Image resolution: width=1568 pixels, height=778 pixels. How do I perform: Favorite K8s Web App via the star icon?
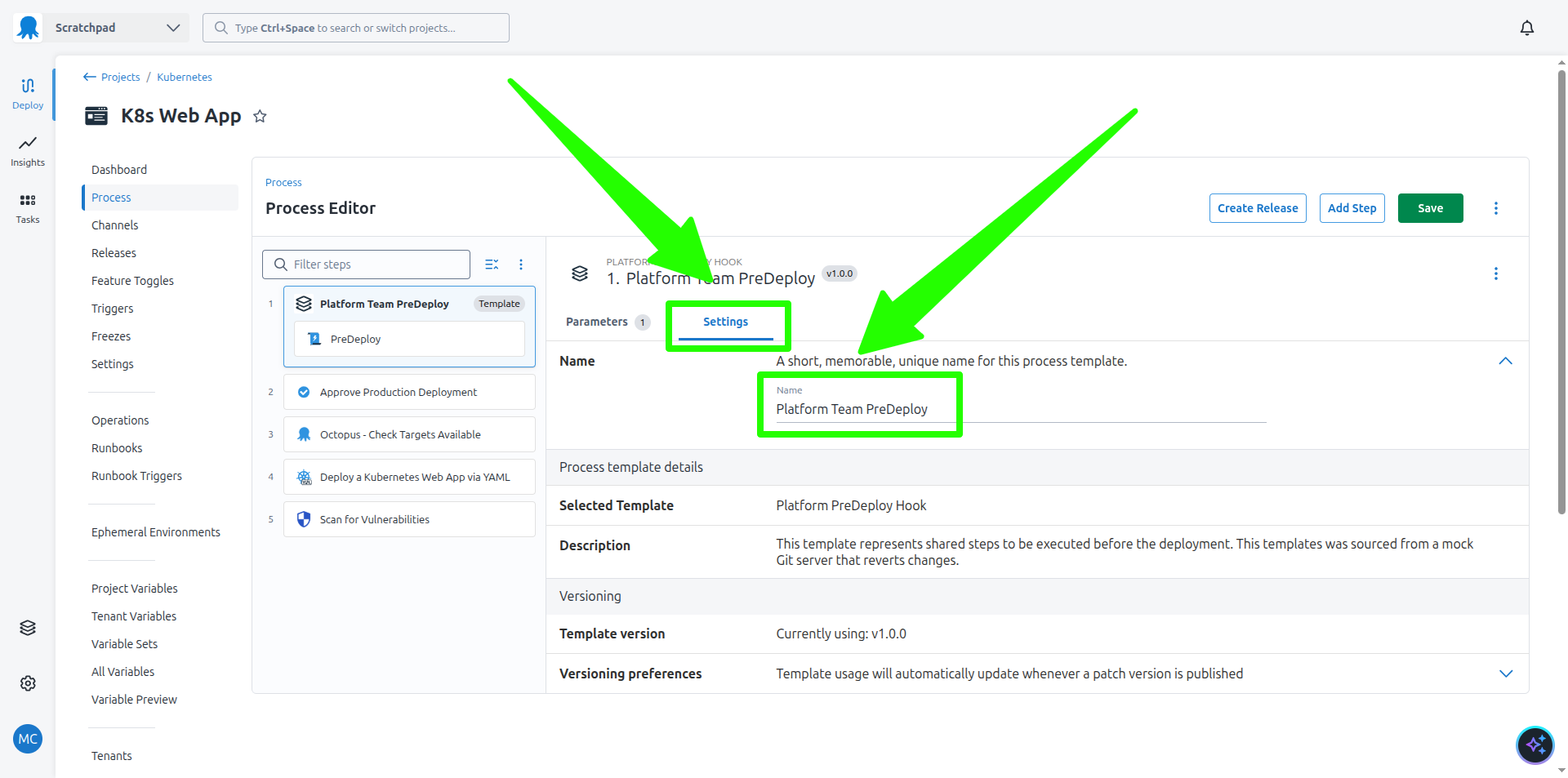(x=260, y=116)
